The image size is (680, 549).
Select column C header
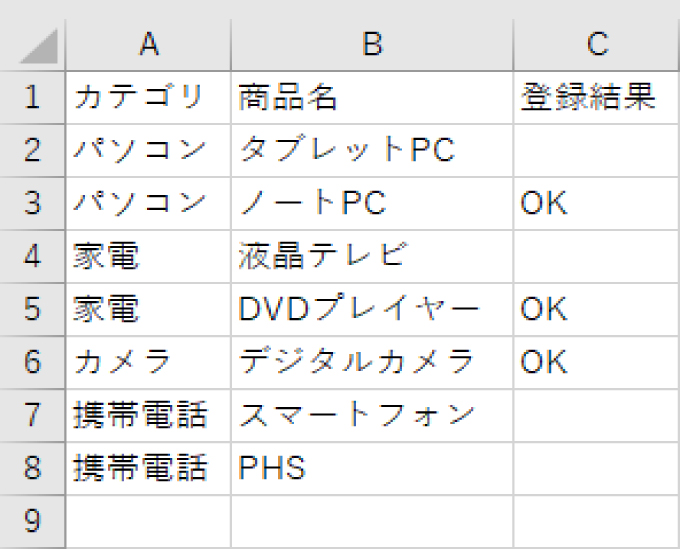(597, 45)
